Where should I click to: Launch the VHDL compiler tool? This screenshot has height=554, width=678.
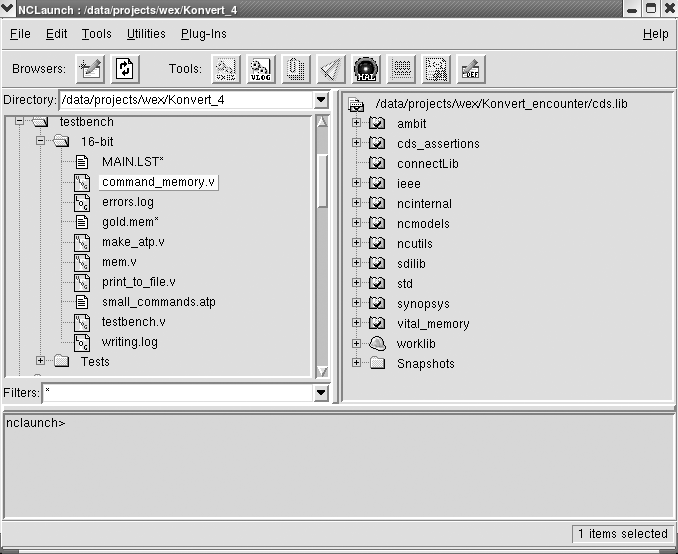226,69
